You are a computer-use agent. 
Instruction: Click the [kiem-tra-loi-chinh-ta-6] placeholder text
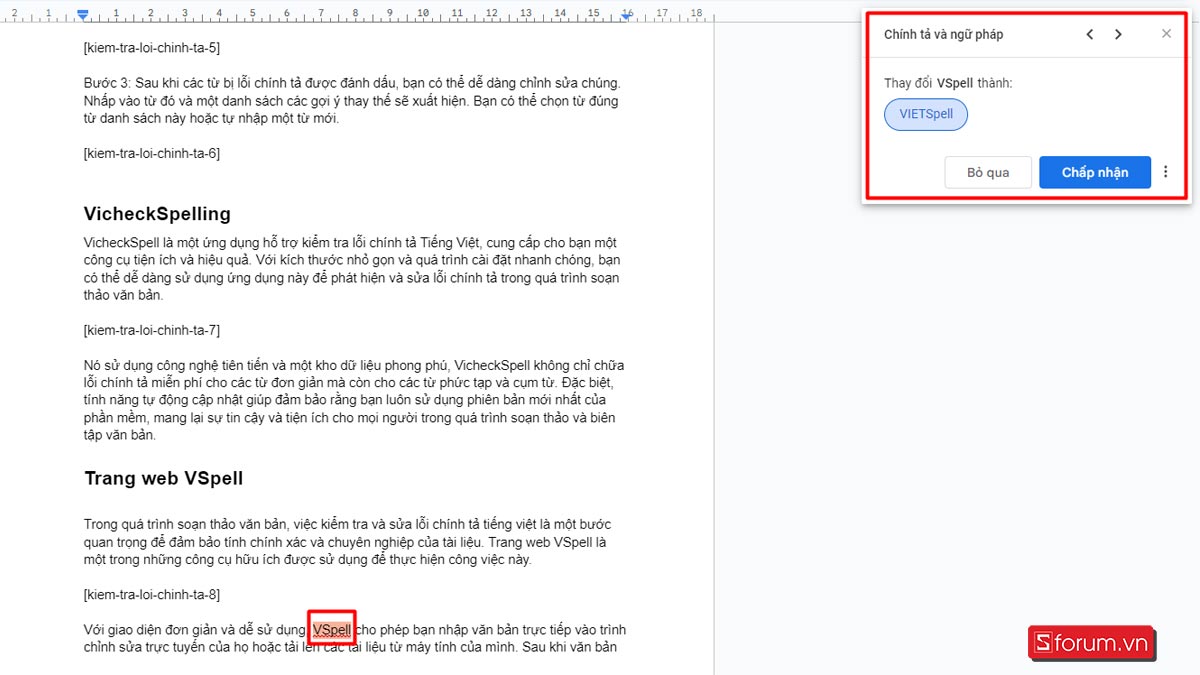[152, 153]
